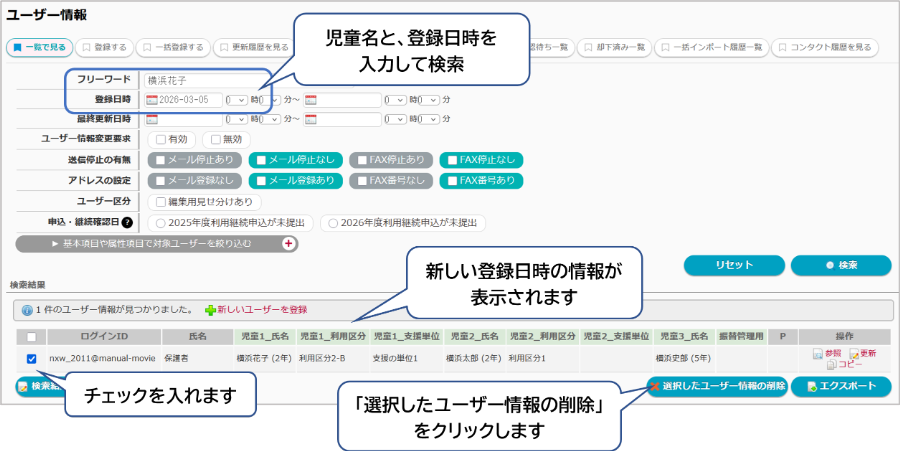
Task: Click the リセット button
Action: pos(732,265)
